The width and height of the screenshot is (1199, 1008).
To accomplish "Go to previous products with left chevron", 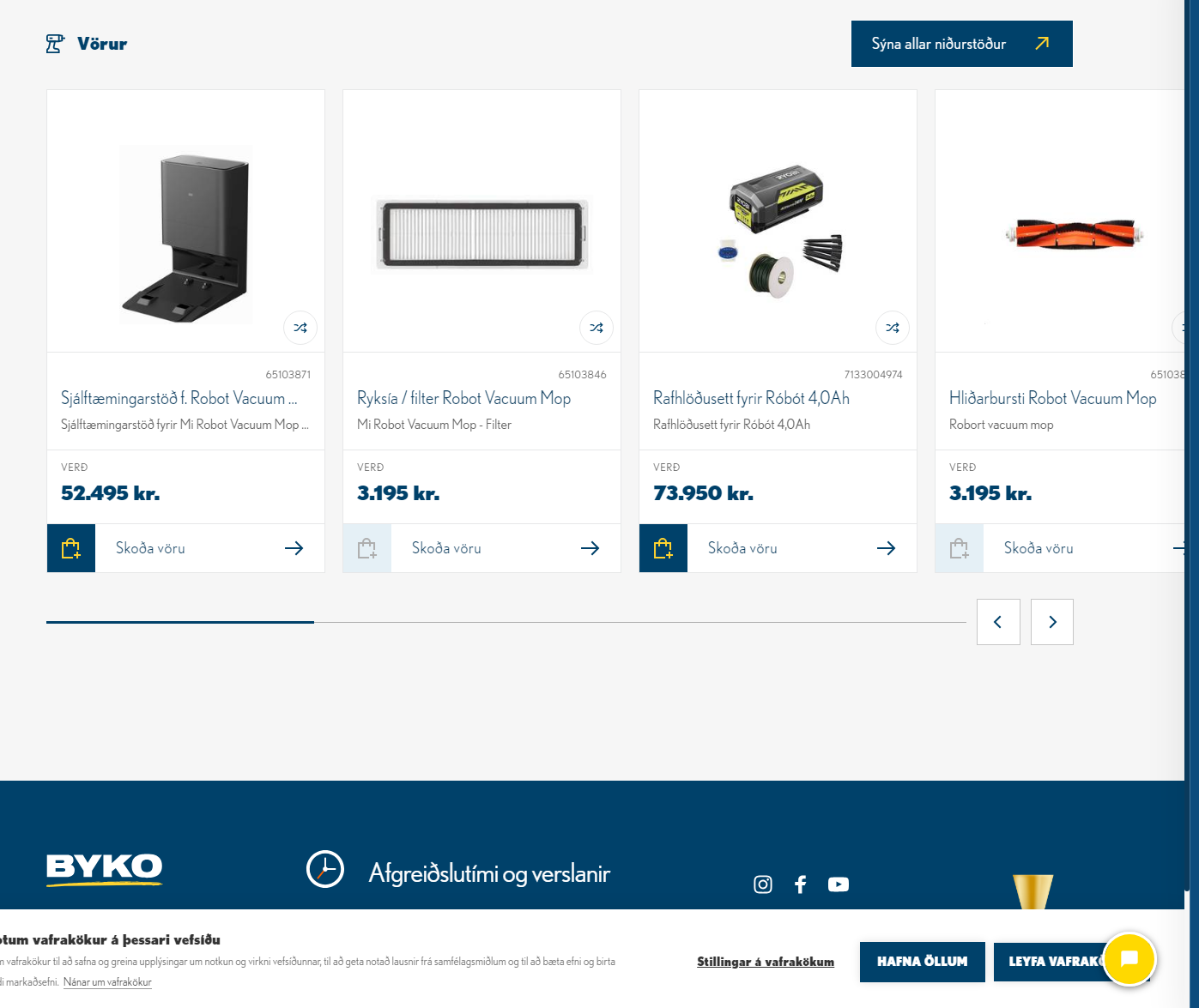I will [998, 622].
